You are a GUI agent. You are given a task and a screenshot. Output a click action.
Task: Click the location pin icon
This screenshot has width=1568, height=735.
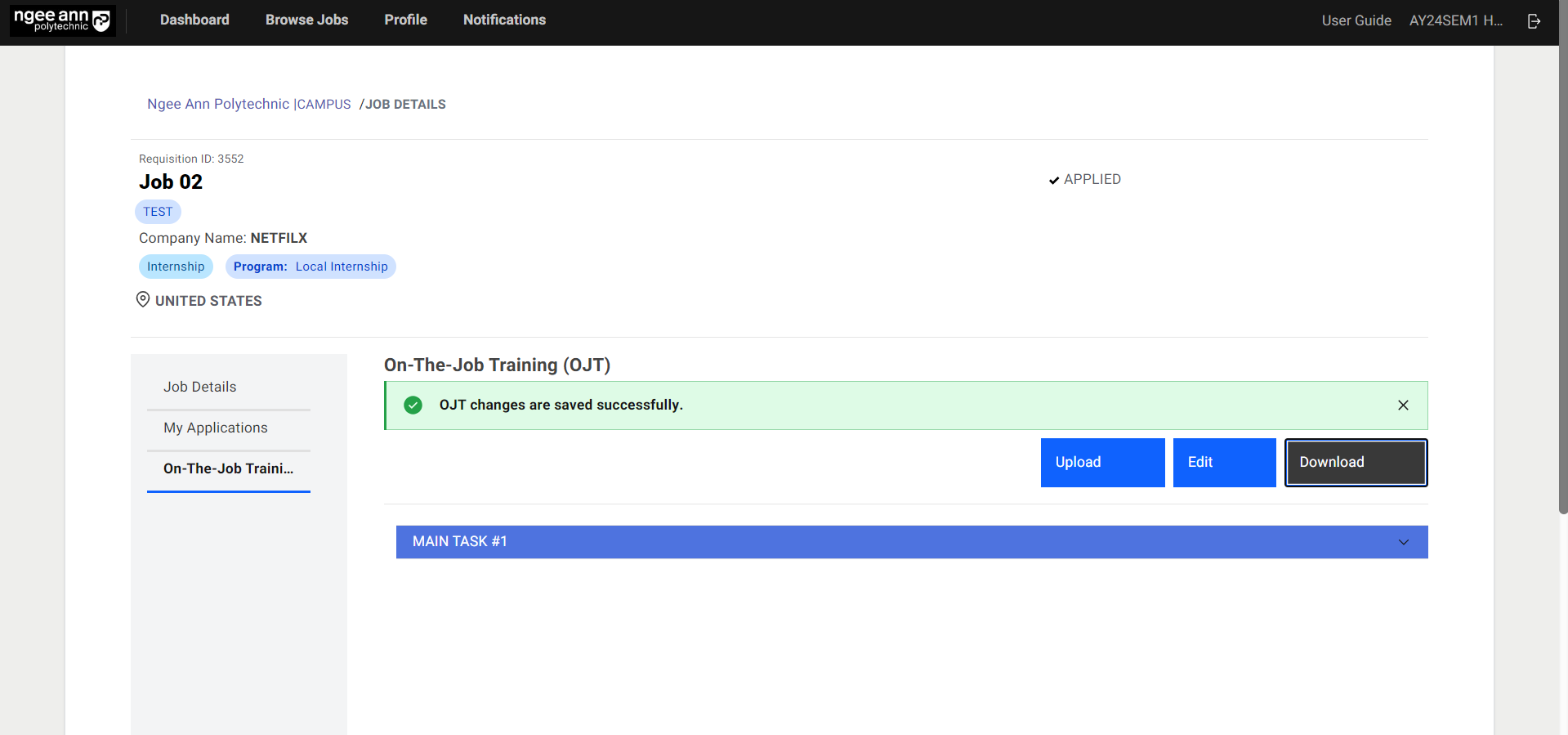(x=143, y=300)
